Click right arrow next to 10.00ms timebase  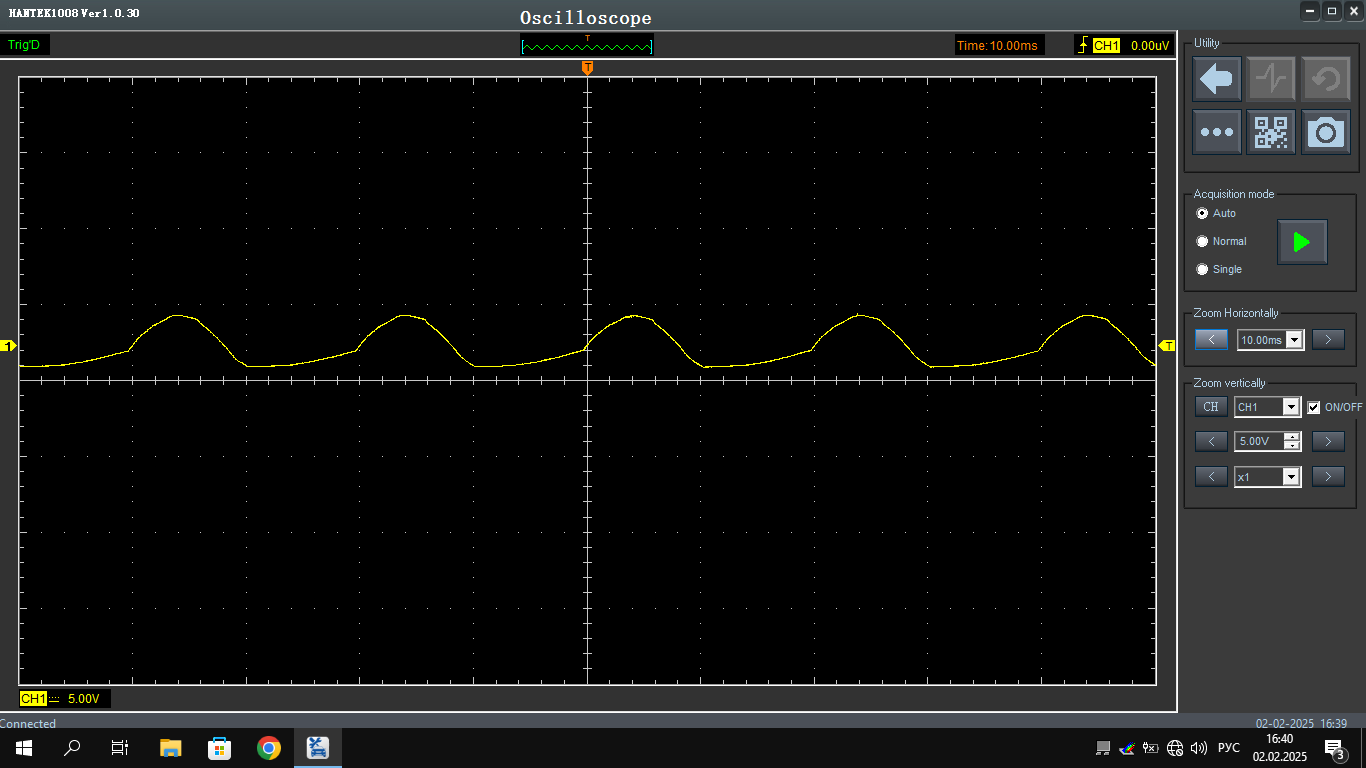1328,340
